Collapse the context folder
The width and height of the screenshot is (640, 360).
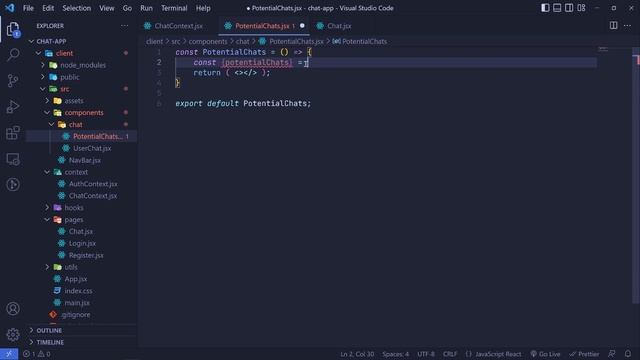pyautogui.click(x=47, y=172)
